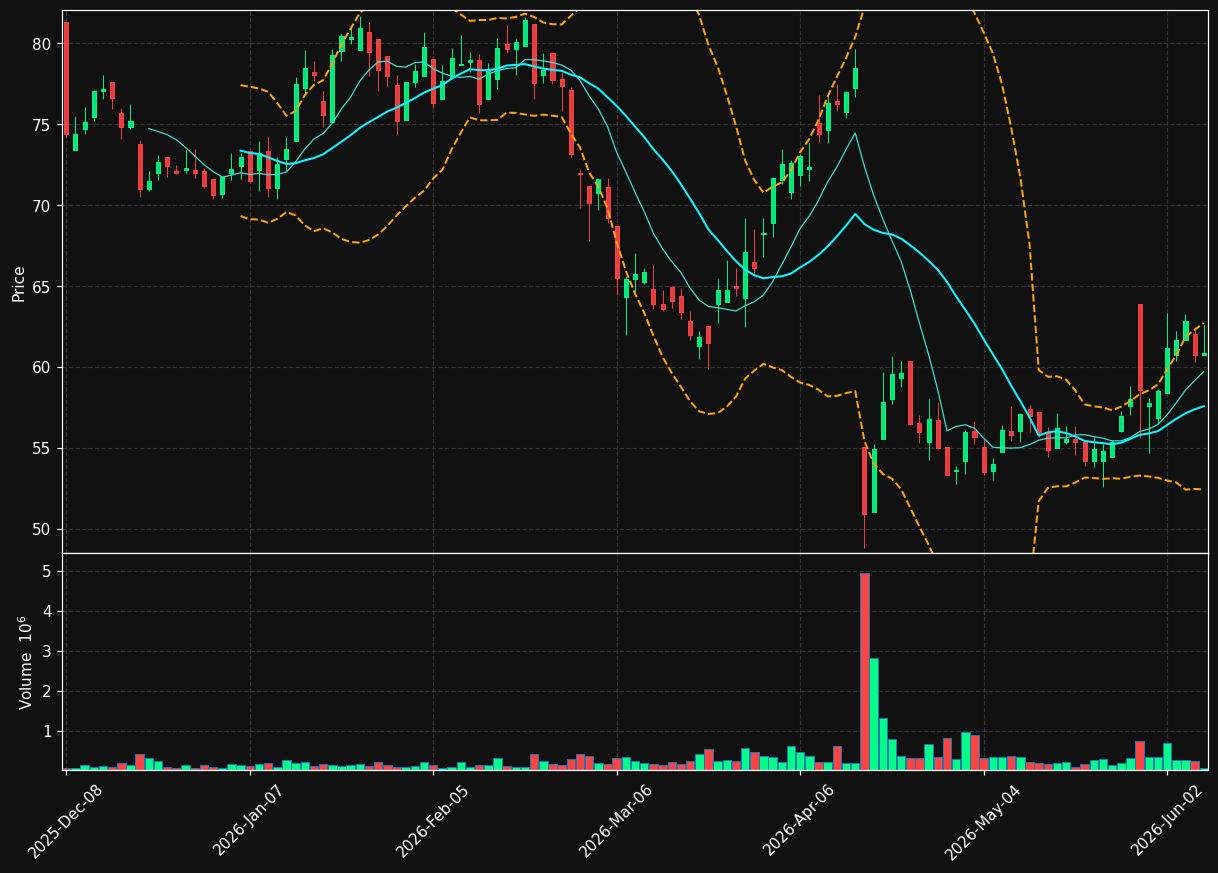Image resolution: width=1218 pixels, height=873 pixels.
Task: Select the 2025-Dec-08 date label
Action: pos(65,821)
